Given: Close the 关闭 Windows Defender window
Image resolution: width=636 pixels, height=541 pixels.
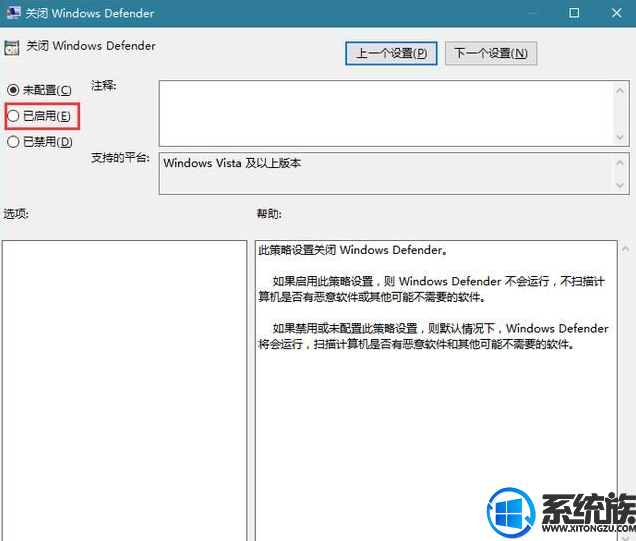Looking at the screenshot, I should click(x=617, y=13).
